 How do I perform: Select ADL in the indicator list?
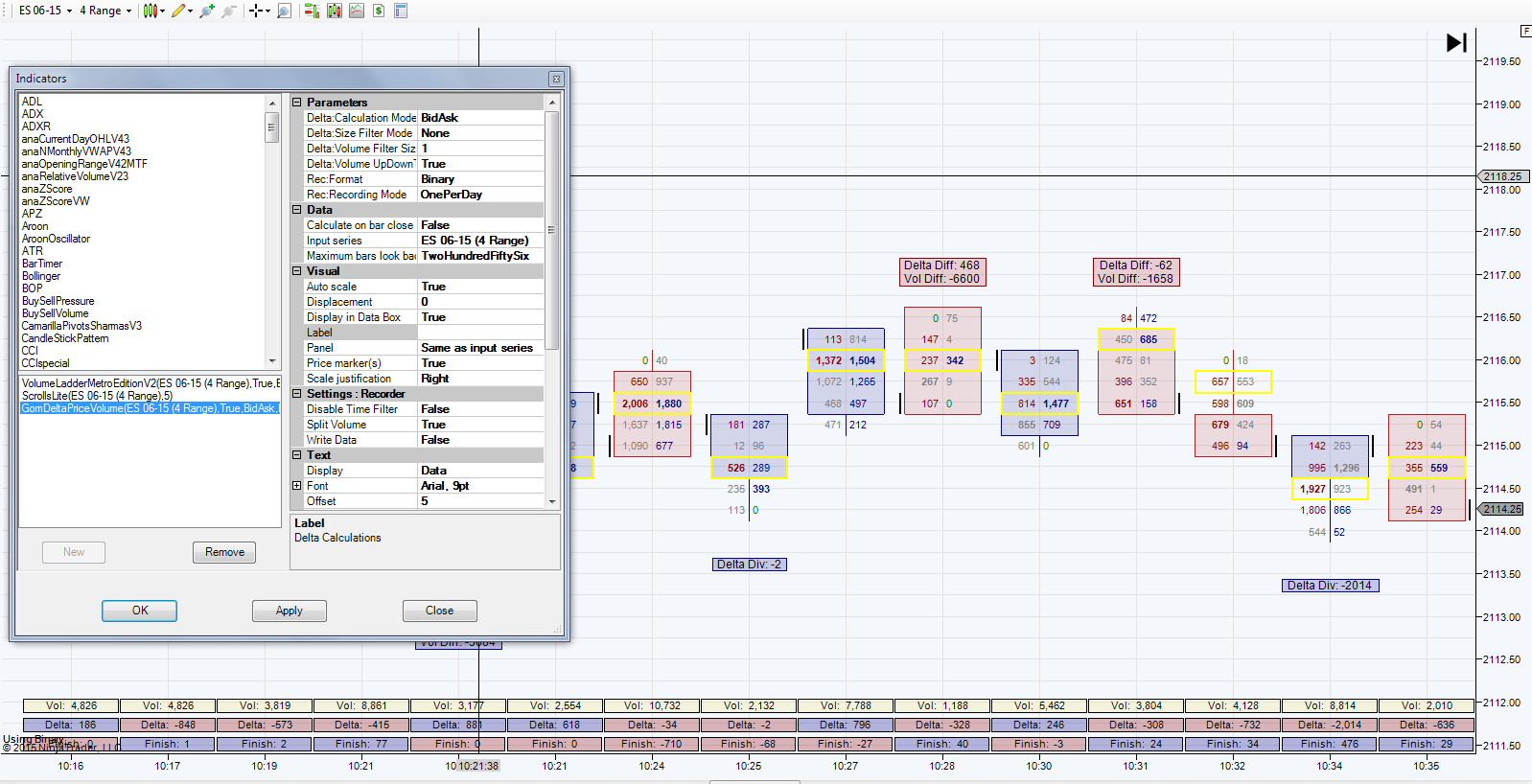[x=32, y=102]
